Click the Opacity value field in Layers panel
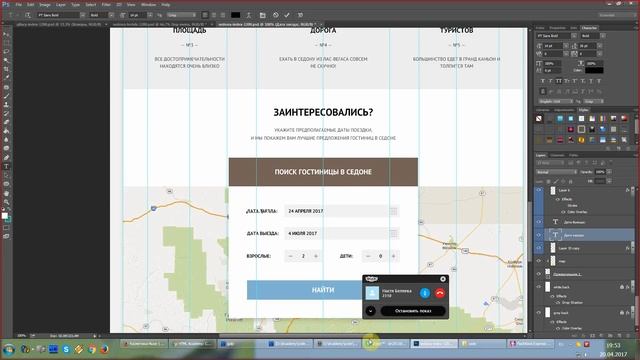Image resolution: width=640 pixels, height=360 pixels. [x=600, y=172]
